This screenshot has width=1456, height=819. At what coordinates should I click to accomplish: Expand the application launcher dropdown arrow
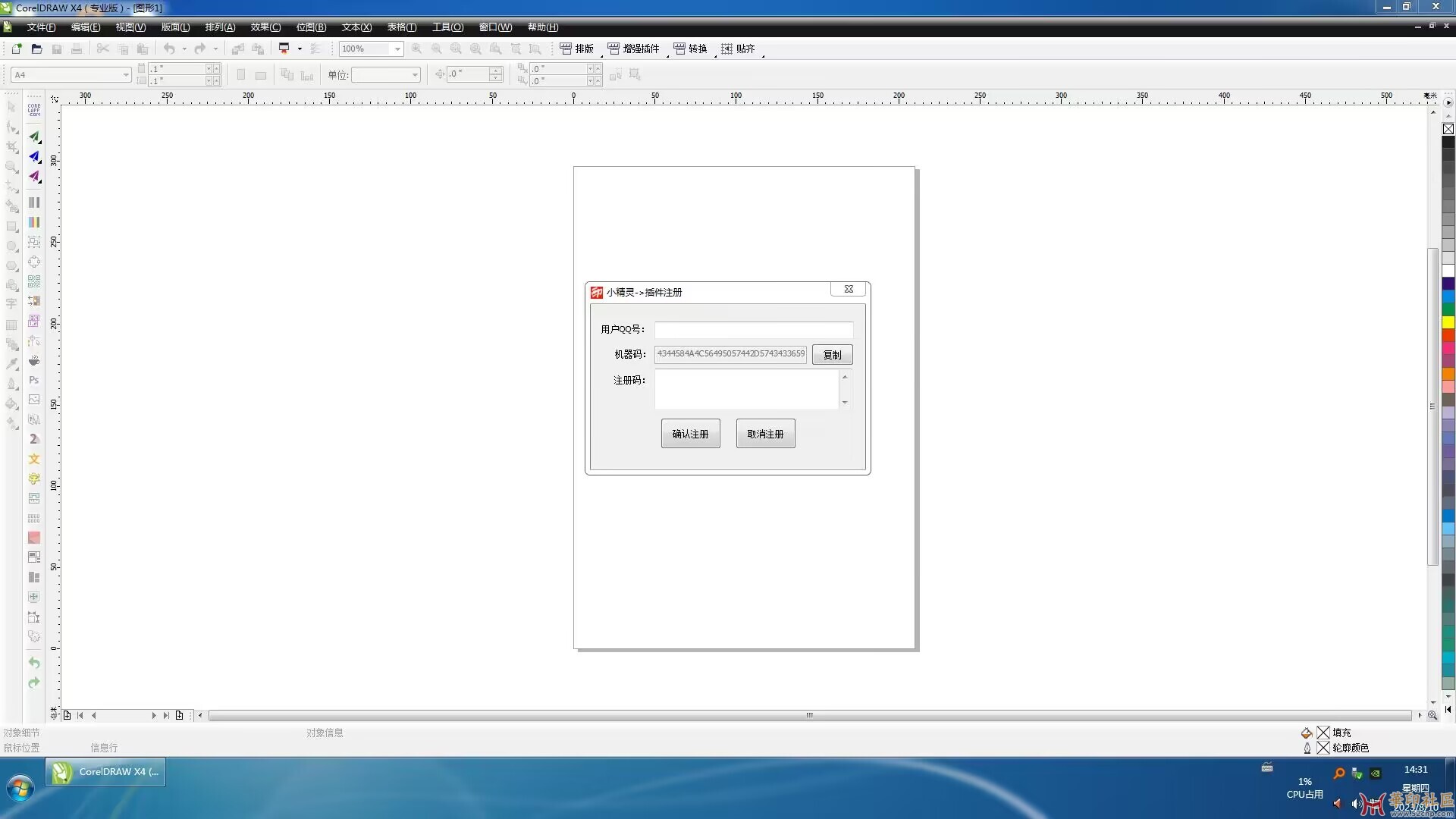300,49
